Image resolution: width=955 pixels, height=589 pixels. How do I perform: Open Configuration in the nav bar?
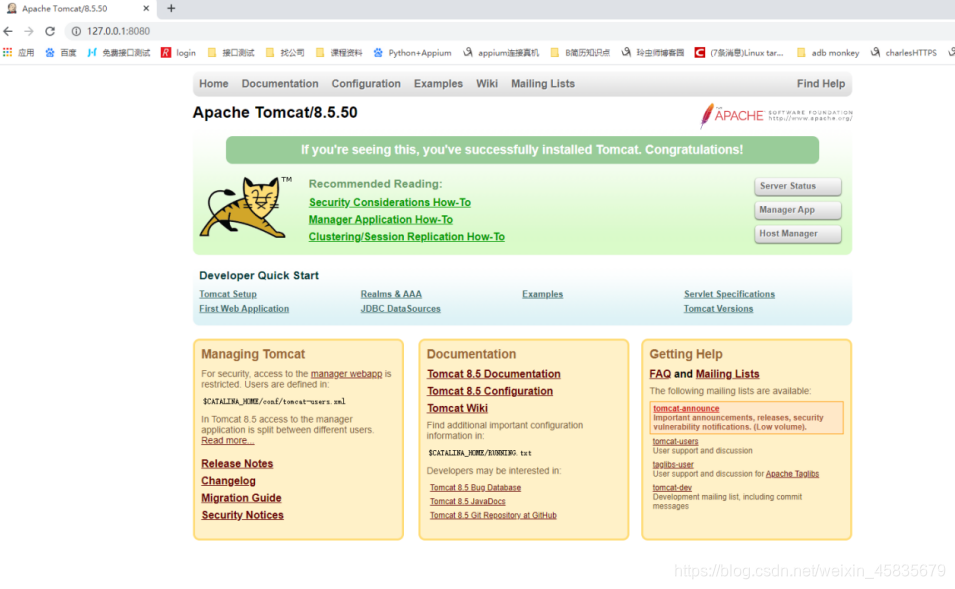pyautogui.click(x=366, y=83)
